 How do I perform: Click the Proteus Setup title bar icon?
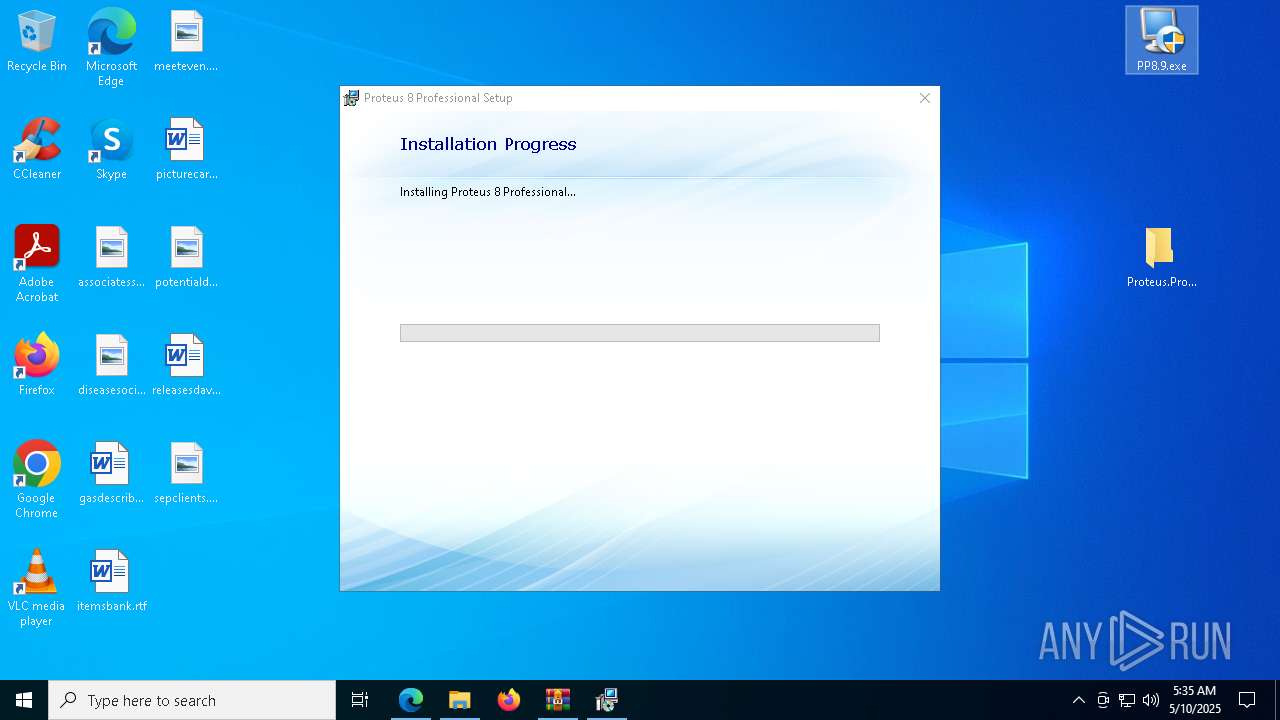tap(351, 98)
